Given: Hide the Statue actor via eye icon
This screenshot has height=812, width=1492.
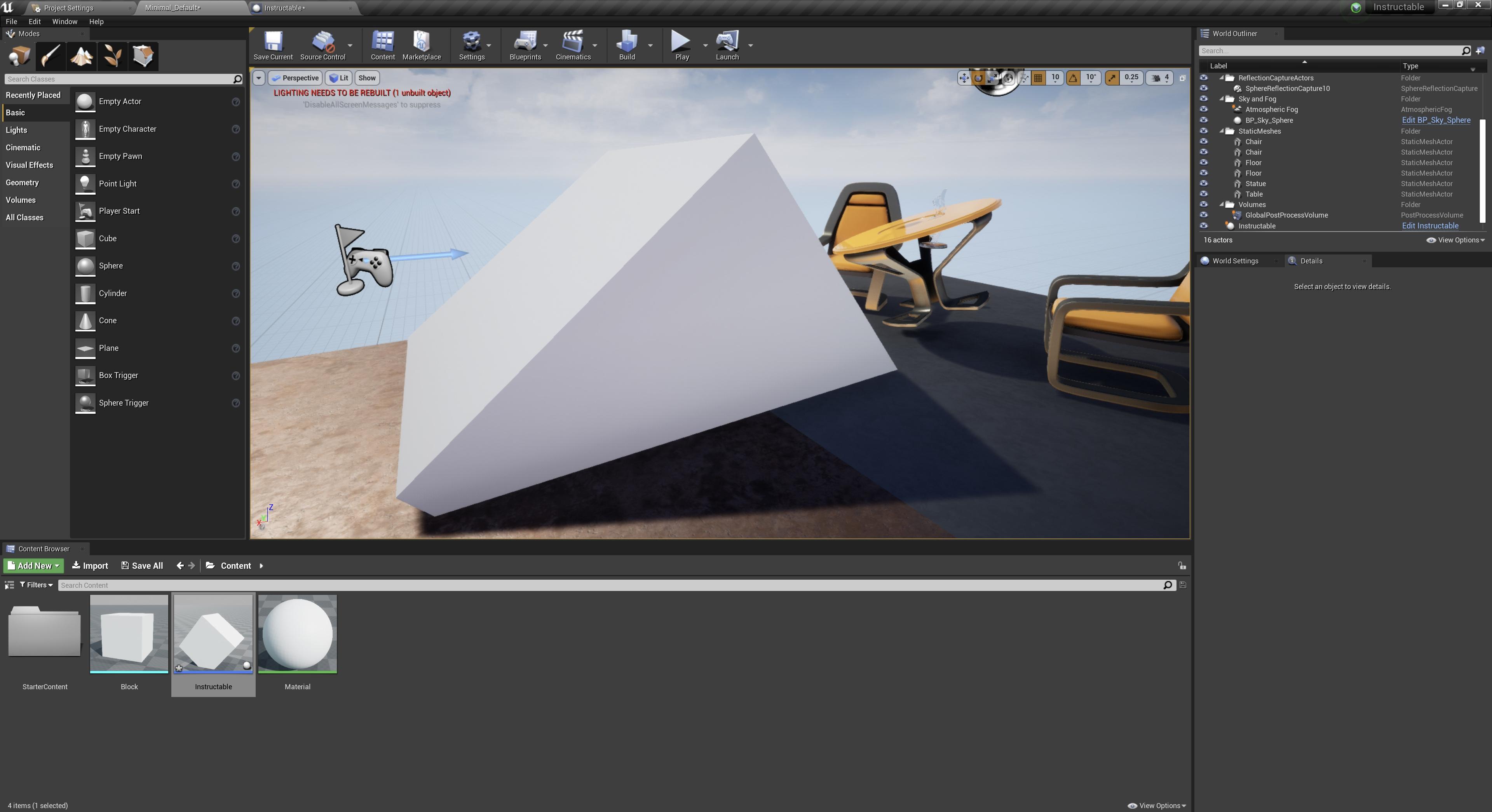Looking at the screenshot, I should [1204, 184].
